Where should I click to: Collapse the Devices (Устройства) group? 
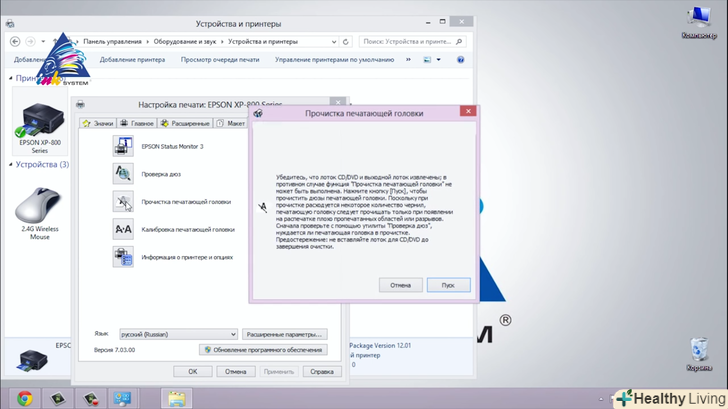pos(10,164)
